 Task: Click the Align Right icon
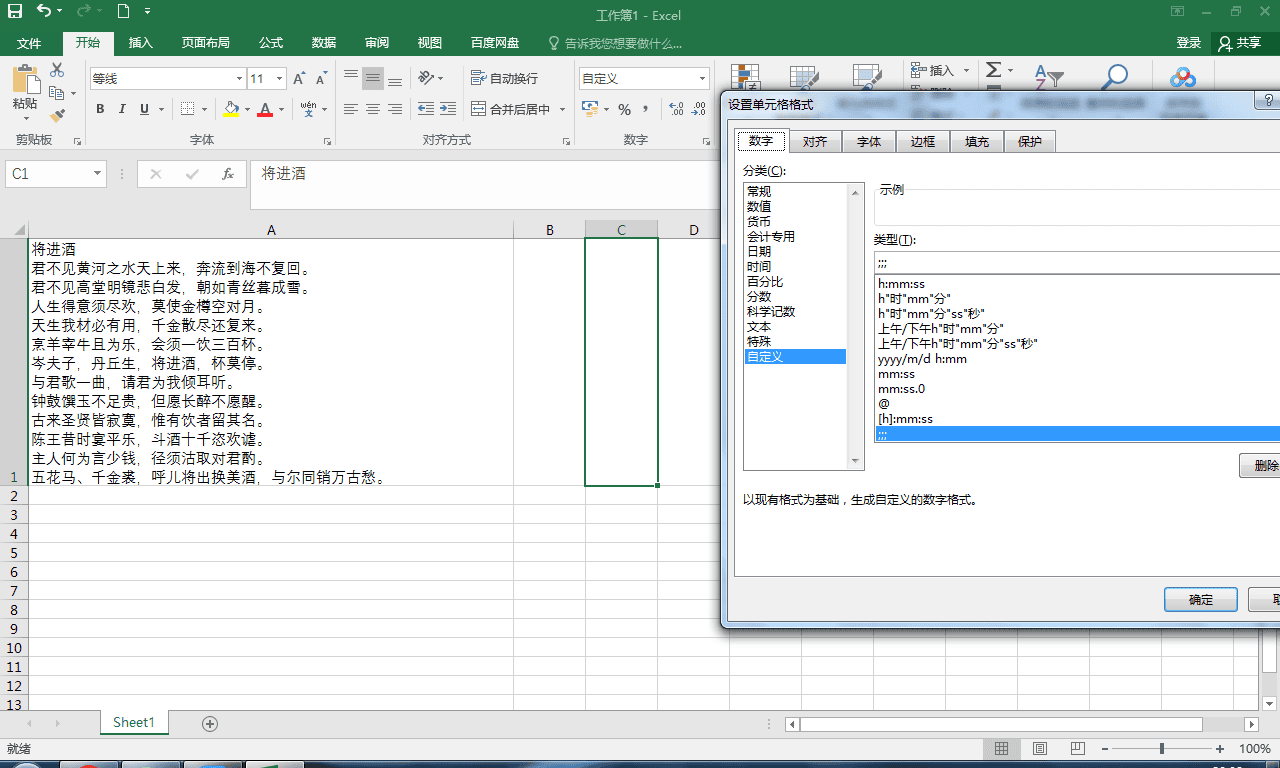(395, 109)
